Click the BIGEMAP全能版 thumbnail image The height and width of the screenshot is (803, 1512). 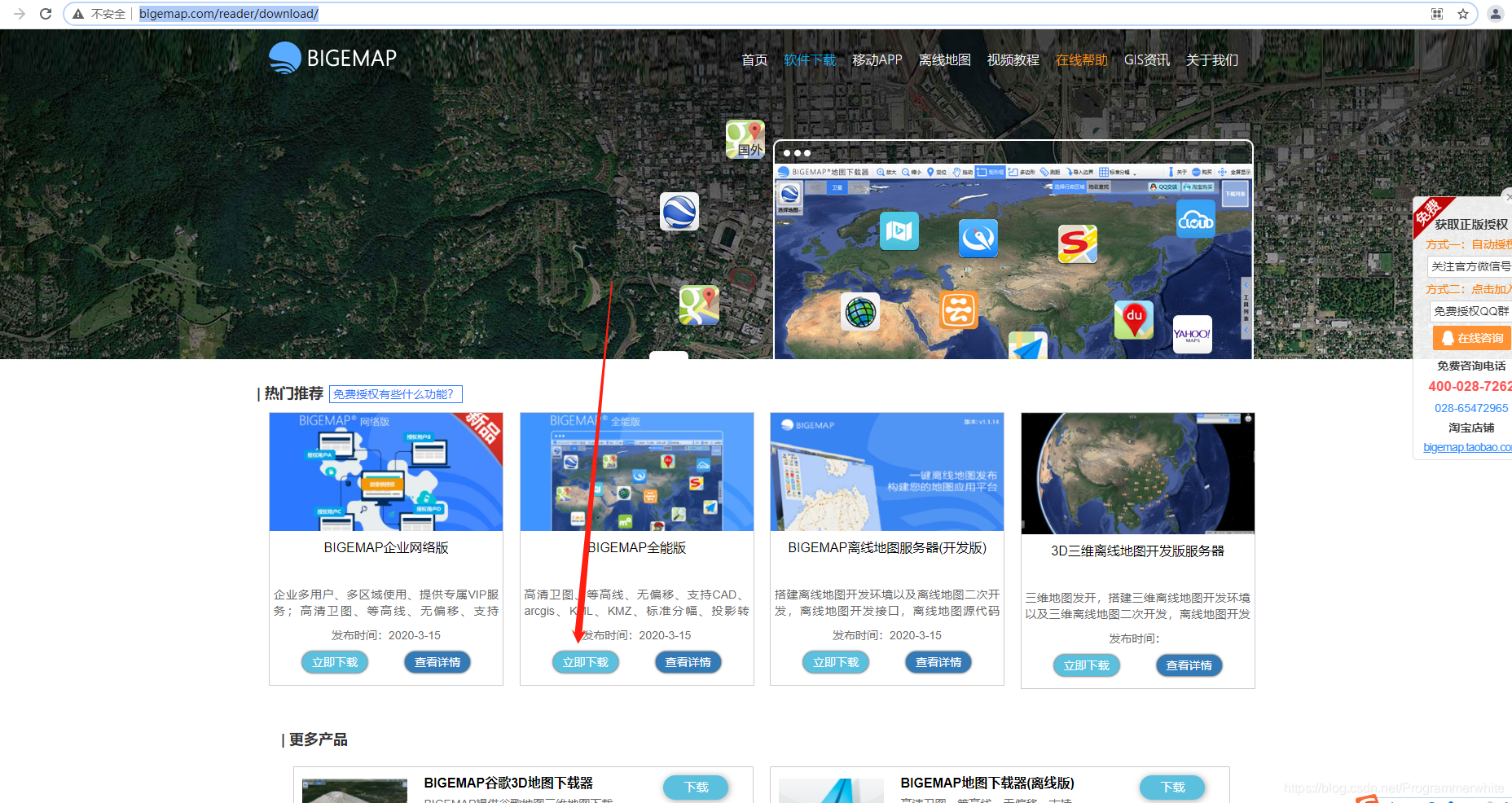[x=637, y=472]
